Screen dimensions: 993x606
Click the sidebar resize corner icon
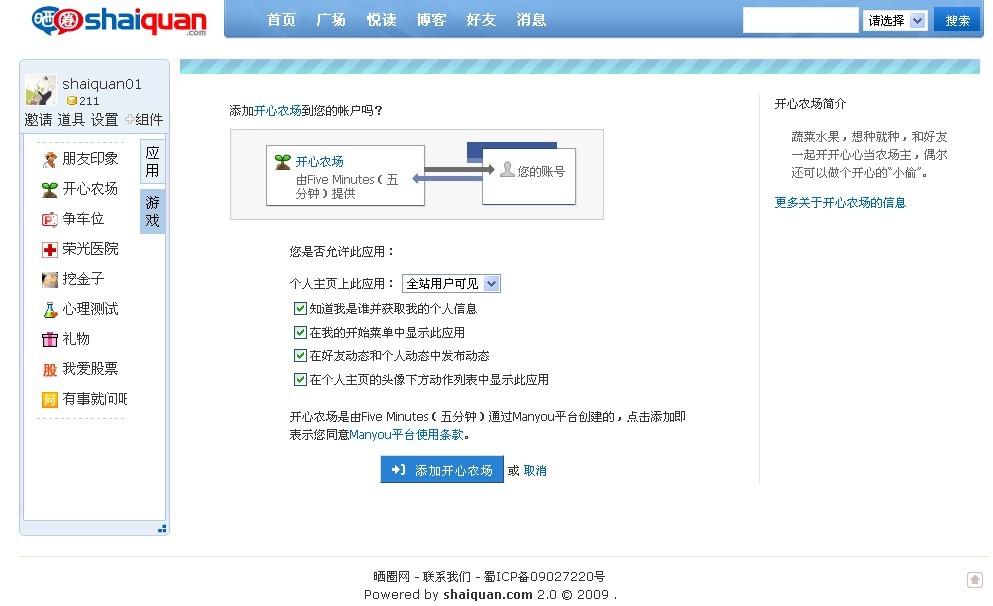tap(162, 528)
